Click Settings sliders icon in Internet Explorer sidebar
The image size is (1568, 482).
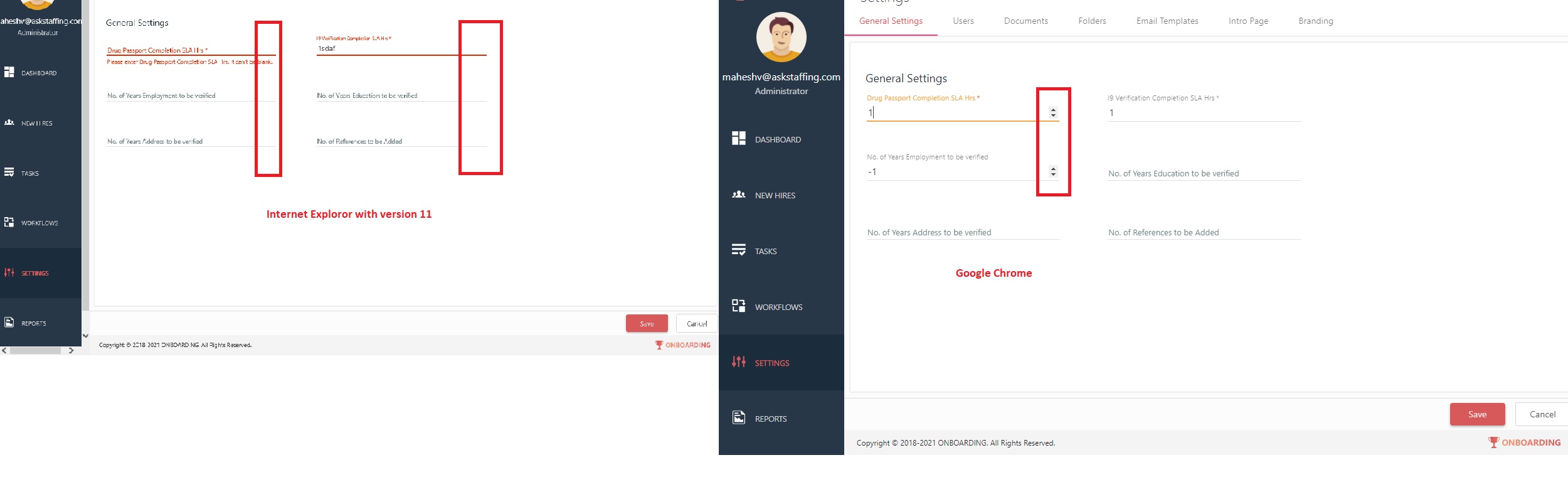9,272
